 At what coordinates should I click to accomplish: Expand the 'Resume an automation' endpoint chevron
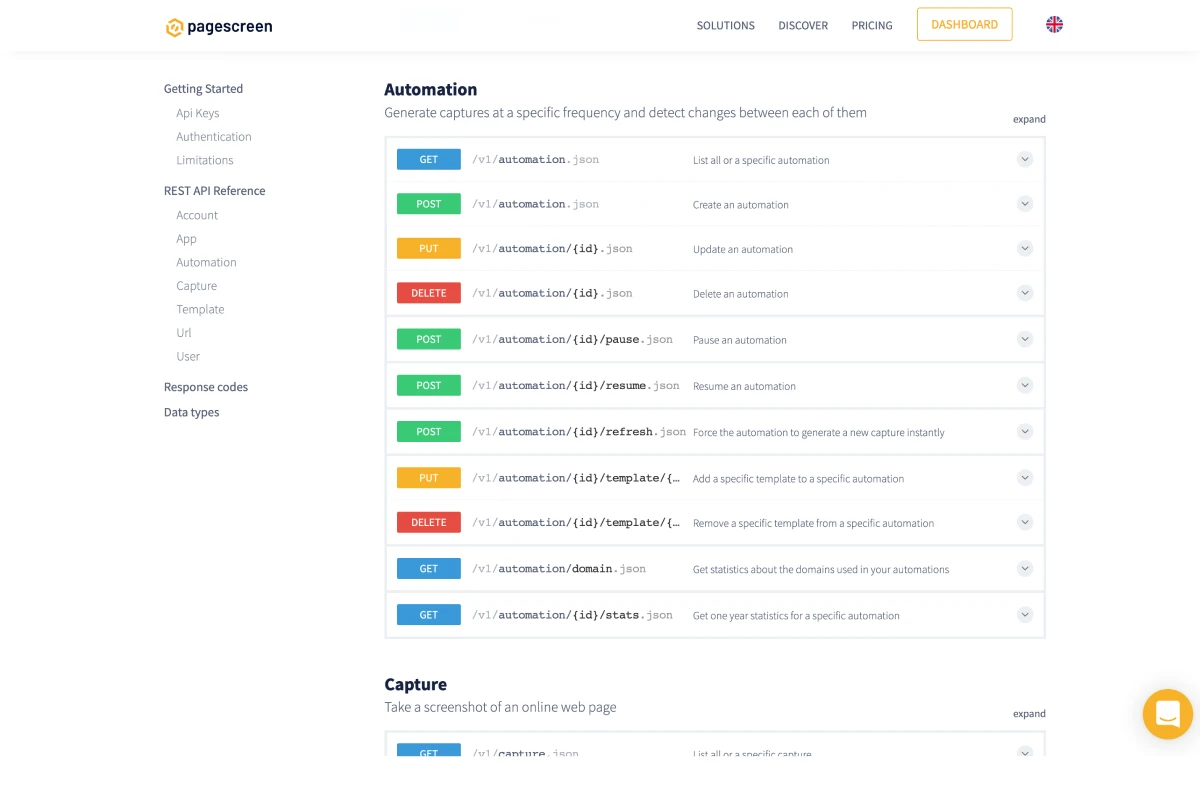click(x=1024, y=385)
